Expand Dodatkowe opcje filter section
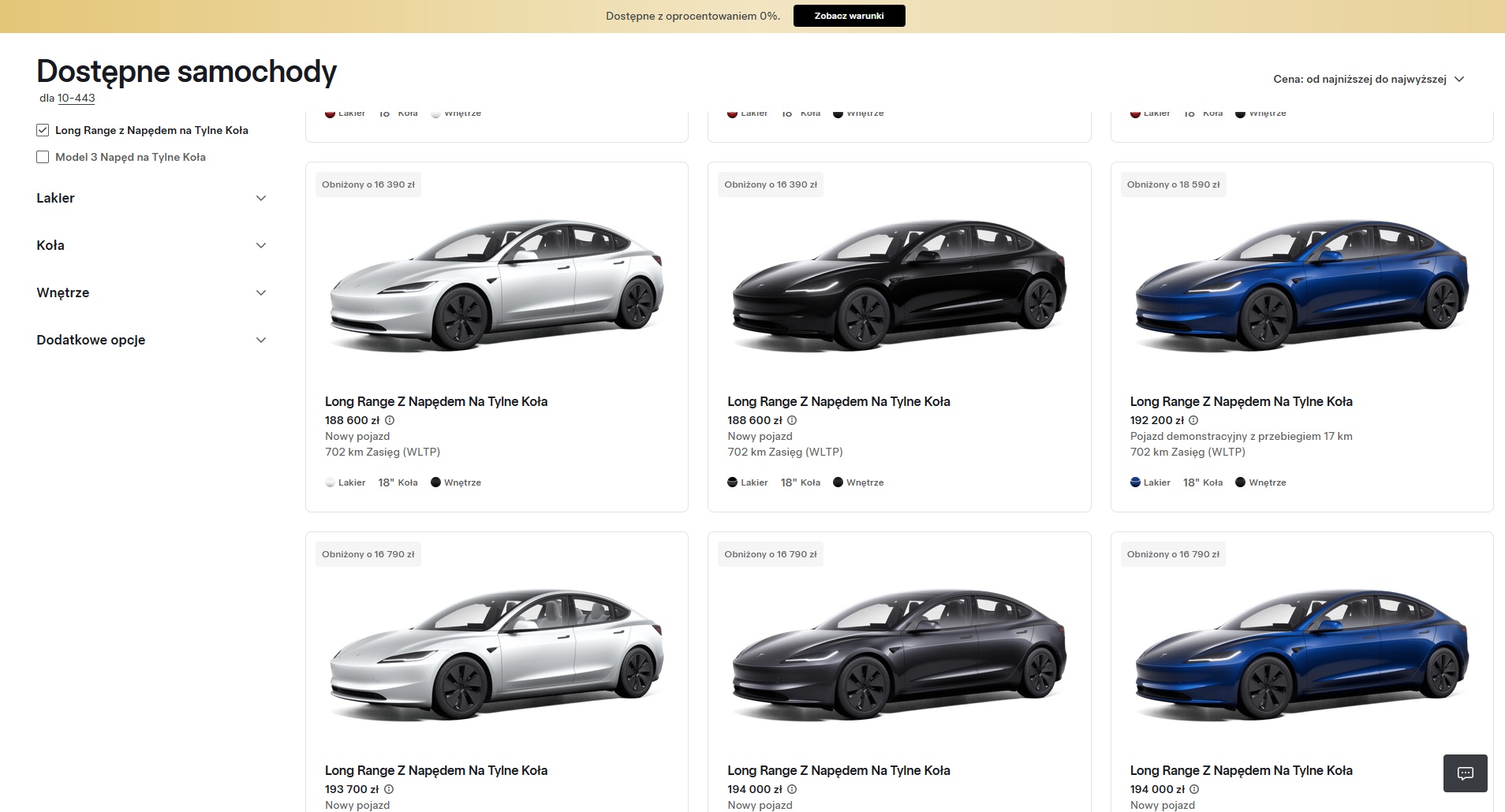The width and height of the screenshot is (1505, 812). (x=151, y=340)
